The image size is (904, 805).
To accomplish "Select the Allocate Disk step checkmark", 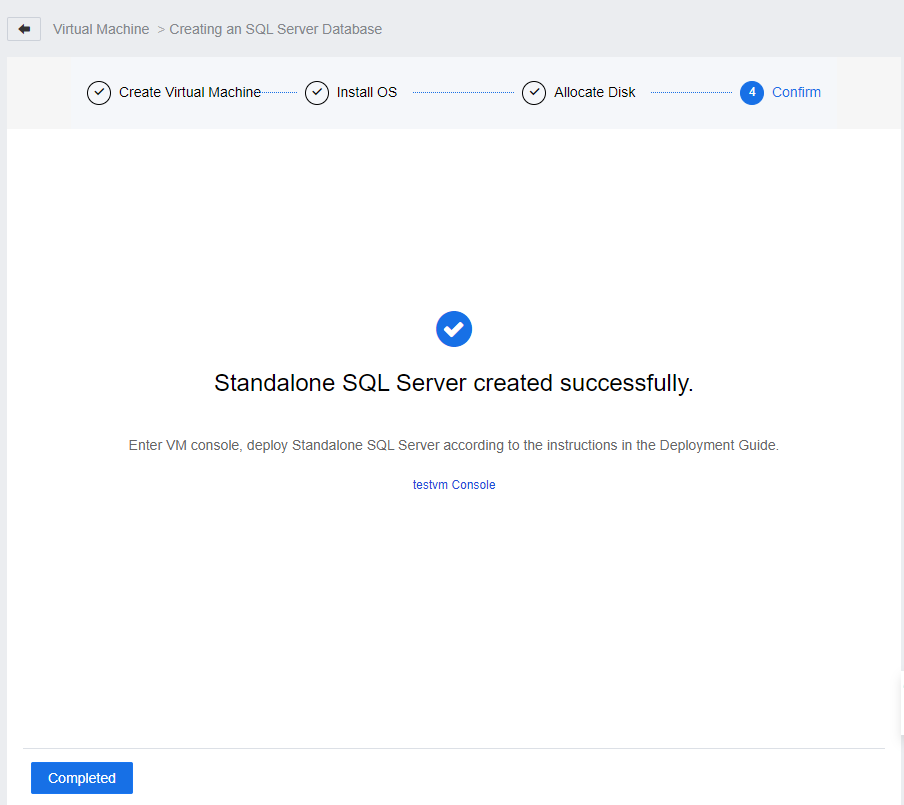I will click(534, 93).
